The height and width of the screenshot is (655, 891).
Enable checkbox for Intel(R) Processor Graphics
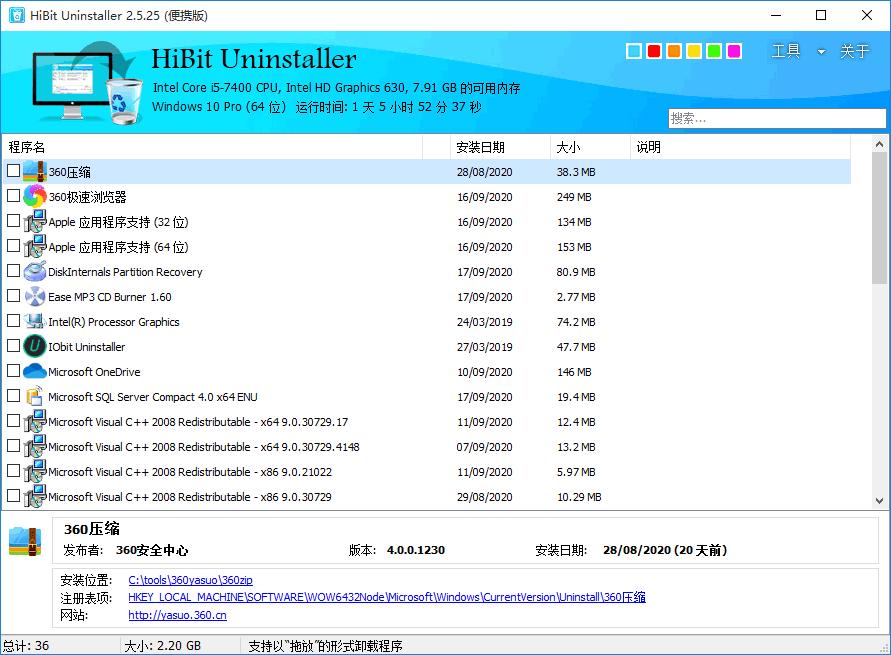point(14,320)
